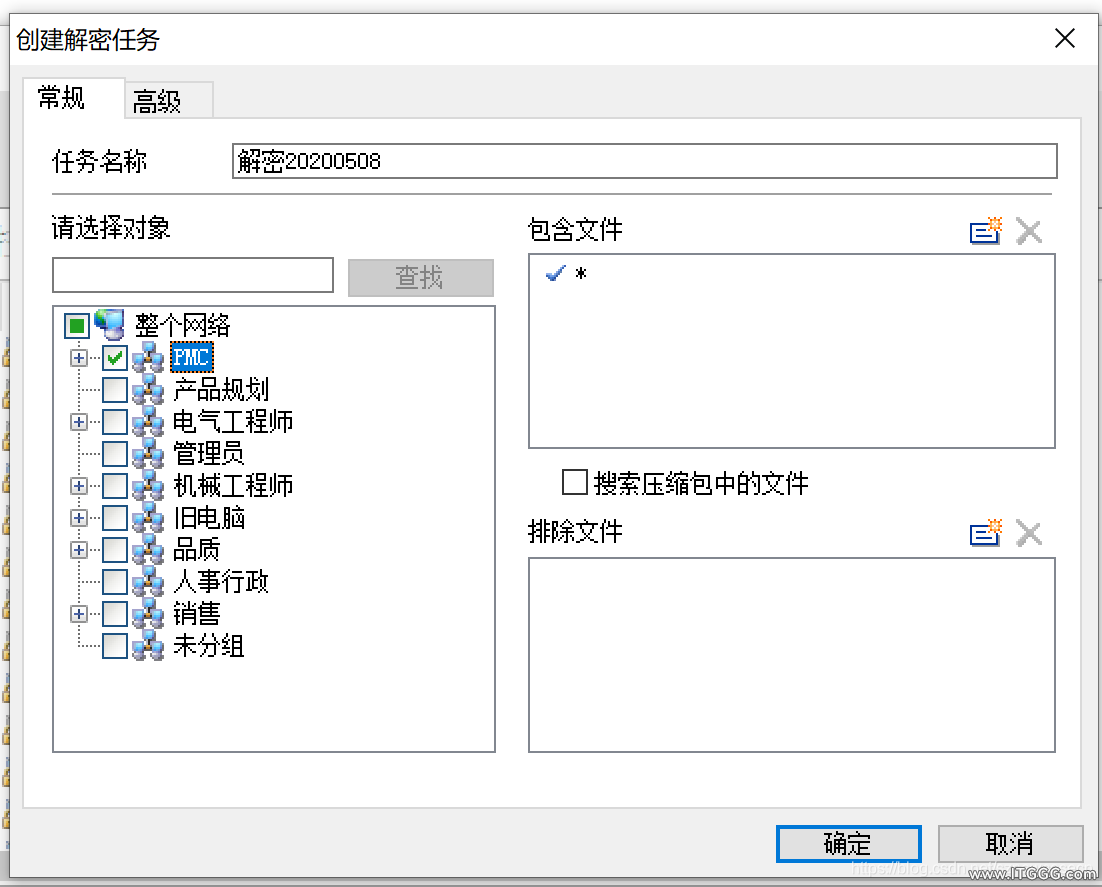
Task: Enable 搜索压缩包中的文件 checkbox
Action: (574, 482)
